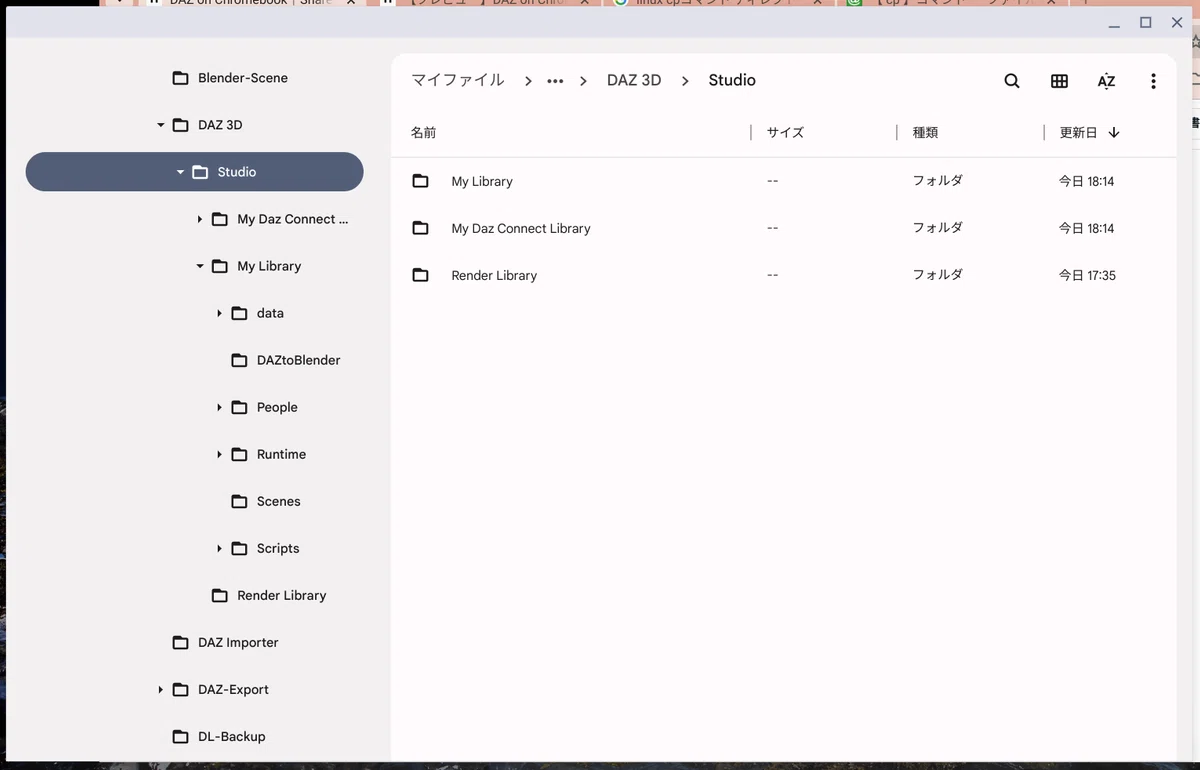This screenshot has height=770, width=1200.
Task: Maximize the Files window
Action: pyautogui.click(x=1146, y=23)
